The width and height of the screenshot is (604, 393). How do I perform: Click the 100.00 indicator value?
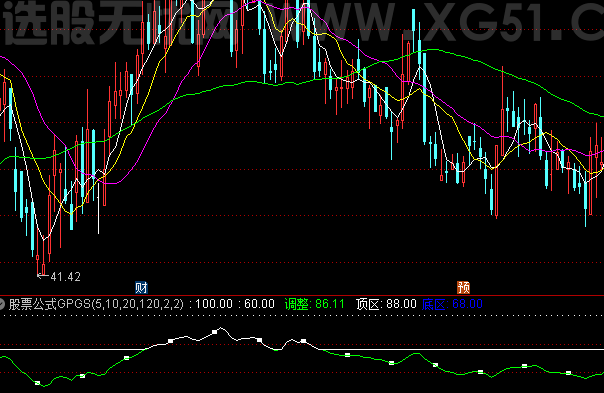[214, 304]
